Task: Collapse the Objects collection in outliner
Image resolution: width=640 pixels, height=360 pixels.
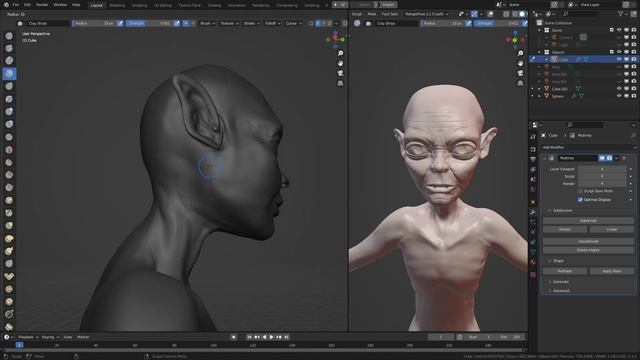Action: [x=540, y=52]
